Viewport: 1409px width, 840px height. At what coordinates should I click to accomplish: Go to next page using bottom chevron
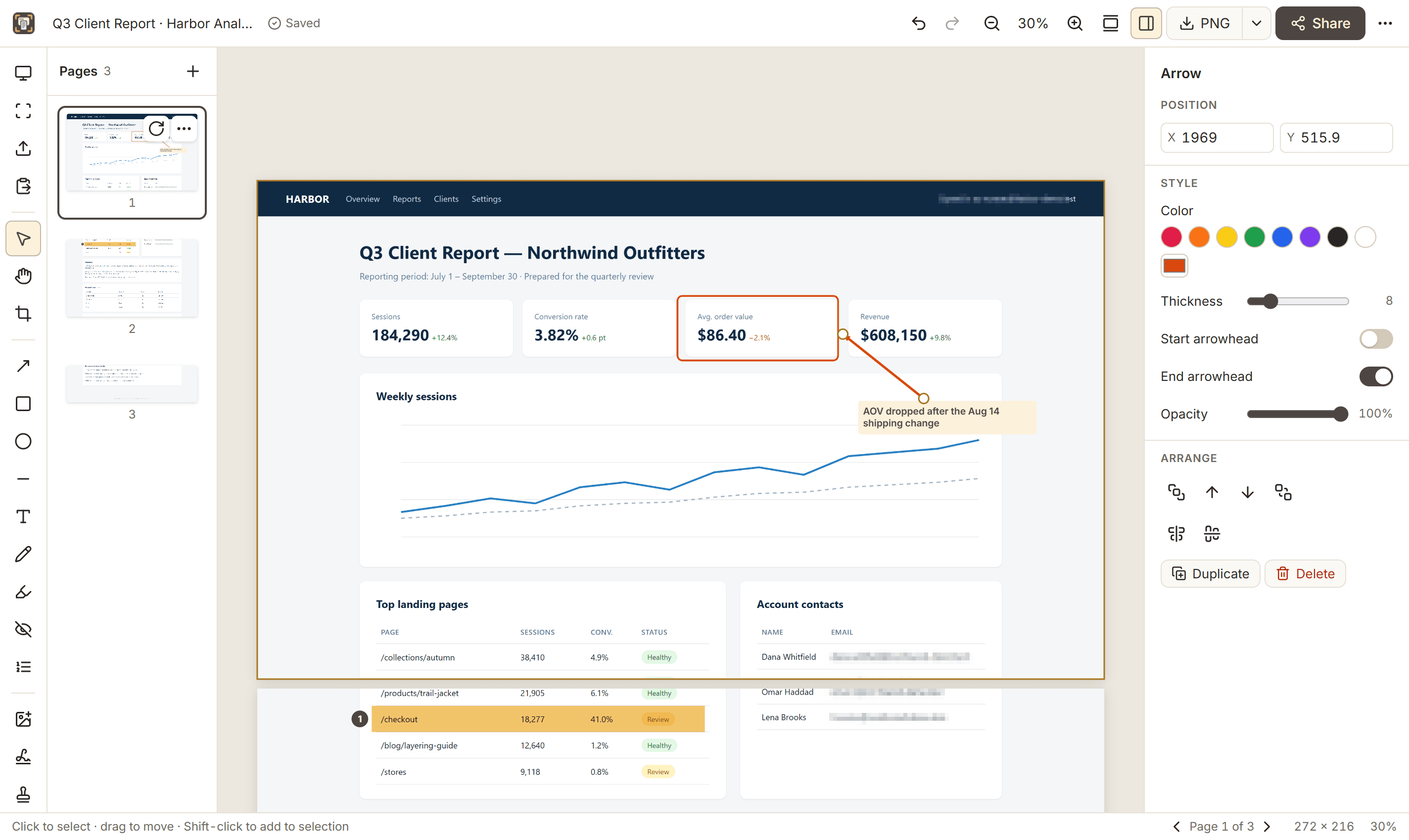[1267, 827]
